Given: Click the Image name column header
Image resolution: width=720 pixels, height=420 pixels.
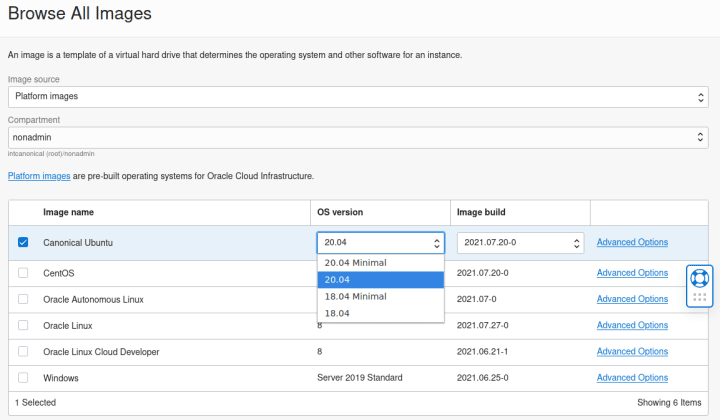Looking at the screenshot, I should click(69, 212).
